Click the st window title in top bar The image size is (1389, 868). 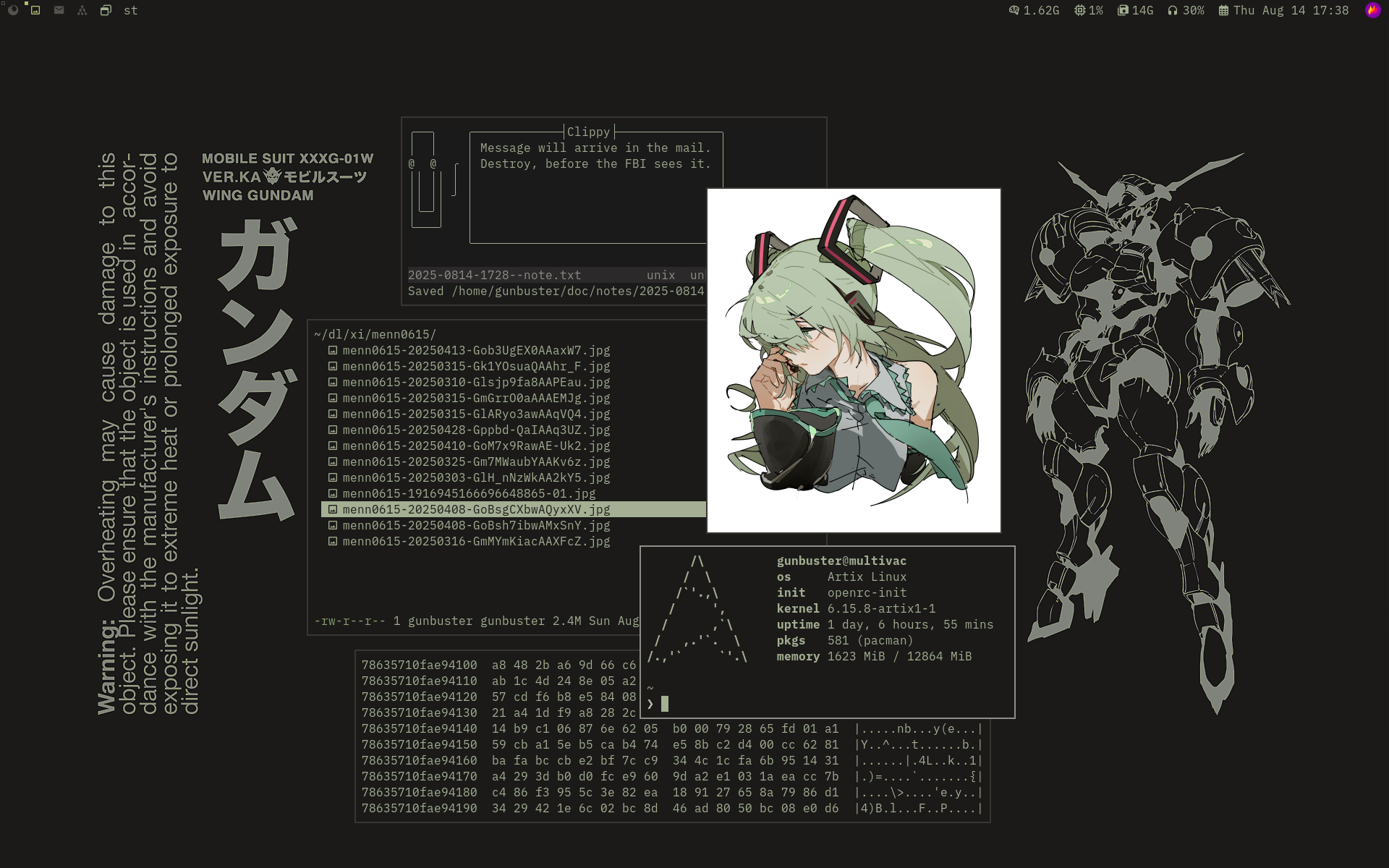130,10
